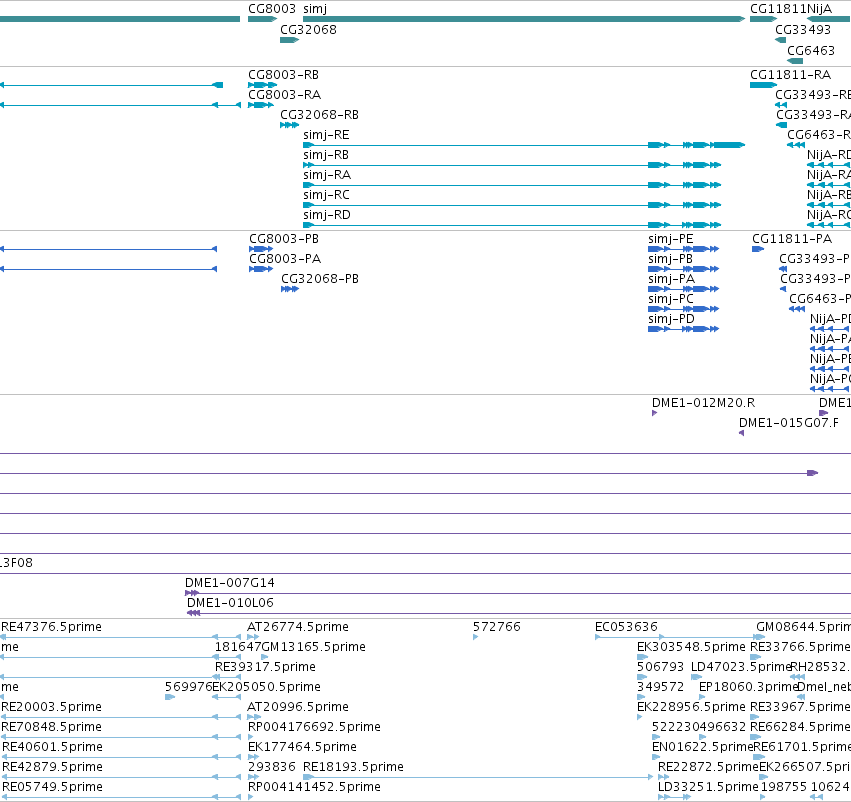The height and width of the screenshot is (802, 851).
Task: Select the CG33493 gene label
Action: coord(803,29)
